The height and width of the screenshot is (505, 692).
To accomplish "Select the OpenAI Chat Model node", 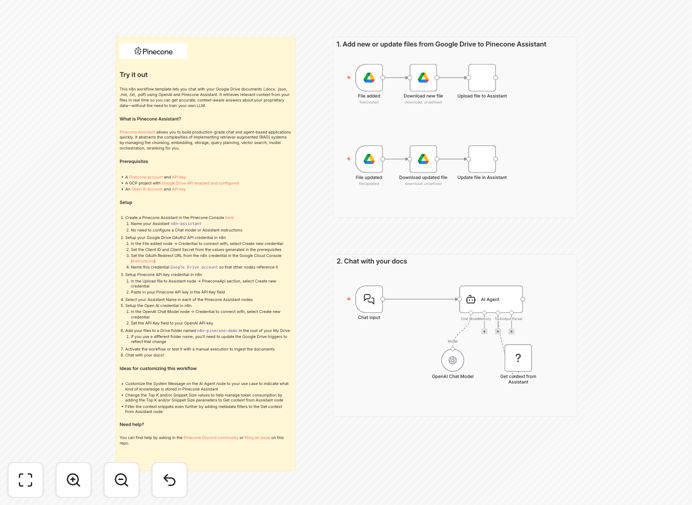I will (x=452, y=360).
